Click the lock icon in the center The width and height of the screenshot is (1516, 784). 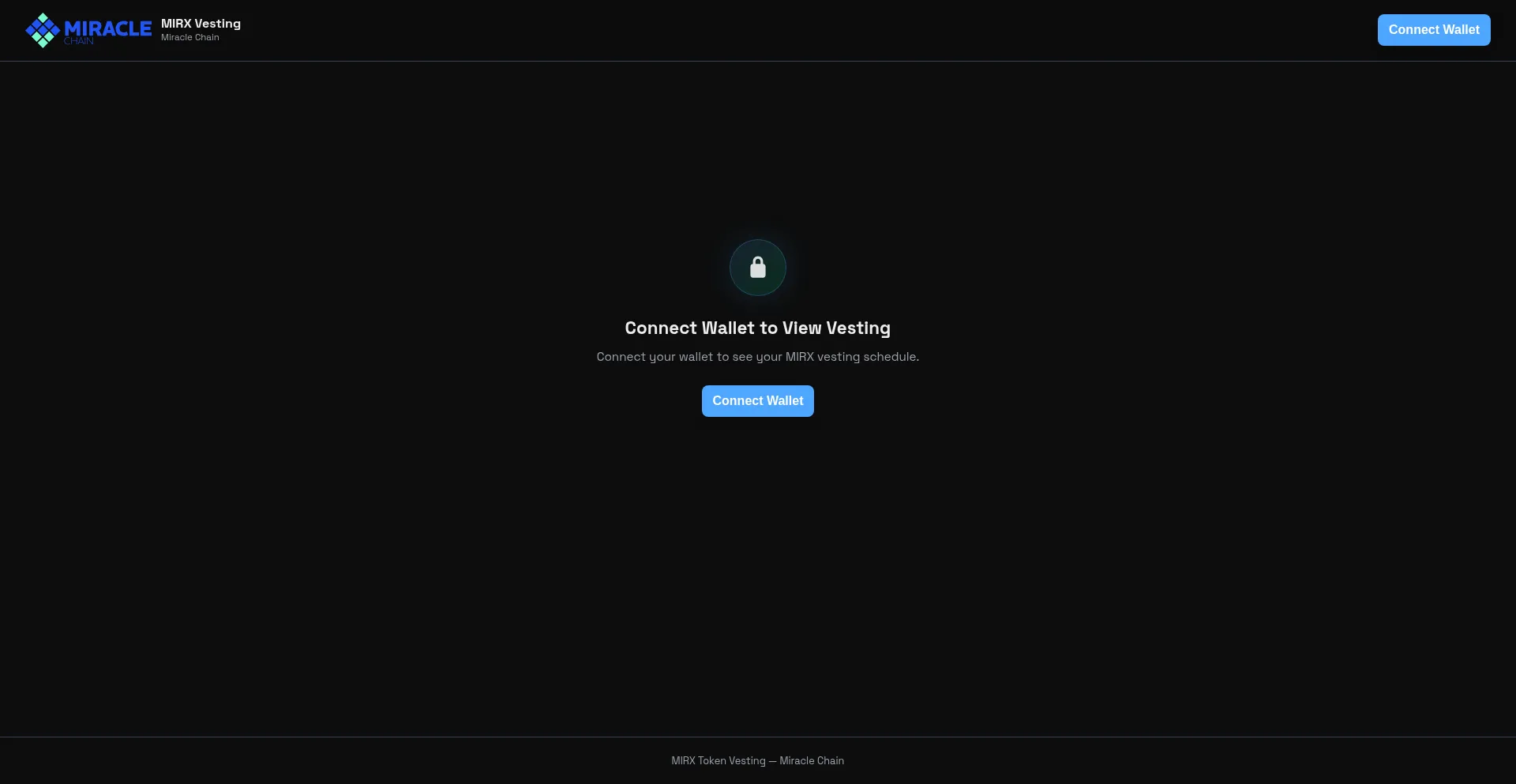point(758,268)
